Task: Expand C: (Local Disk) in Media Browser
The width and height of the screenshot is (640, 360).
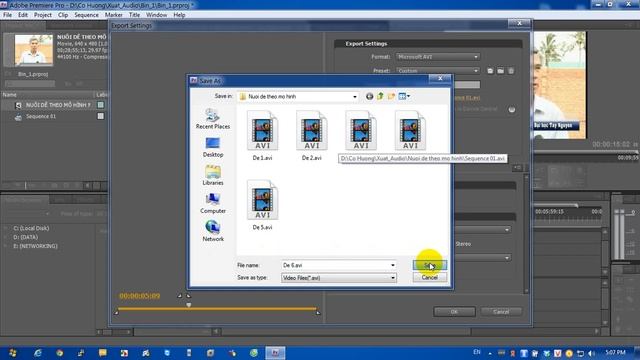Action: coord(6,229)
